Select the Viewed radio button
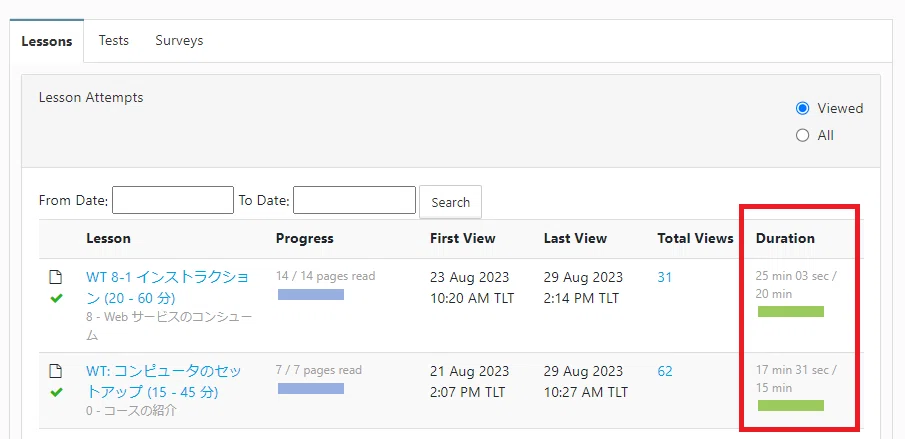Image resolution: width=905 pixels, height=439 pixels. [802, 108]
